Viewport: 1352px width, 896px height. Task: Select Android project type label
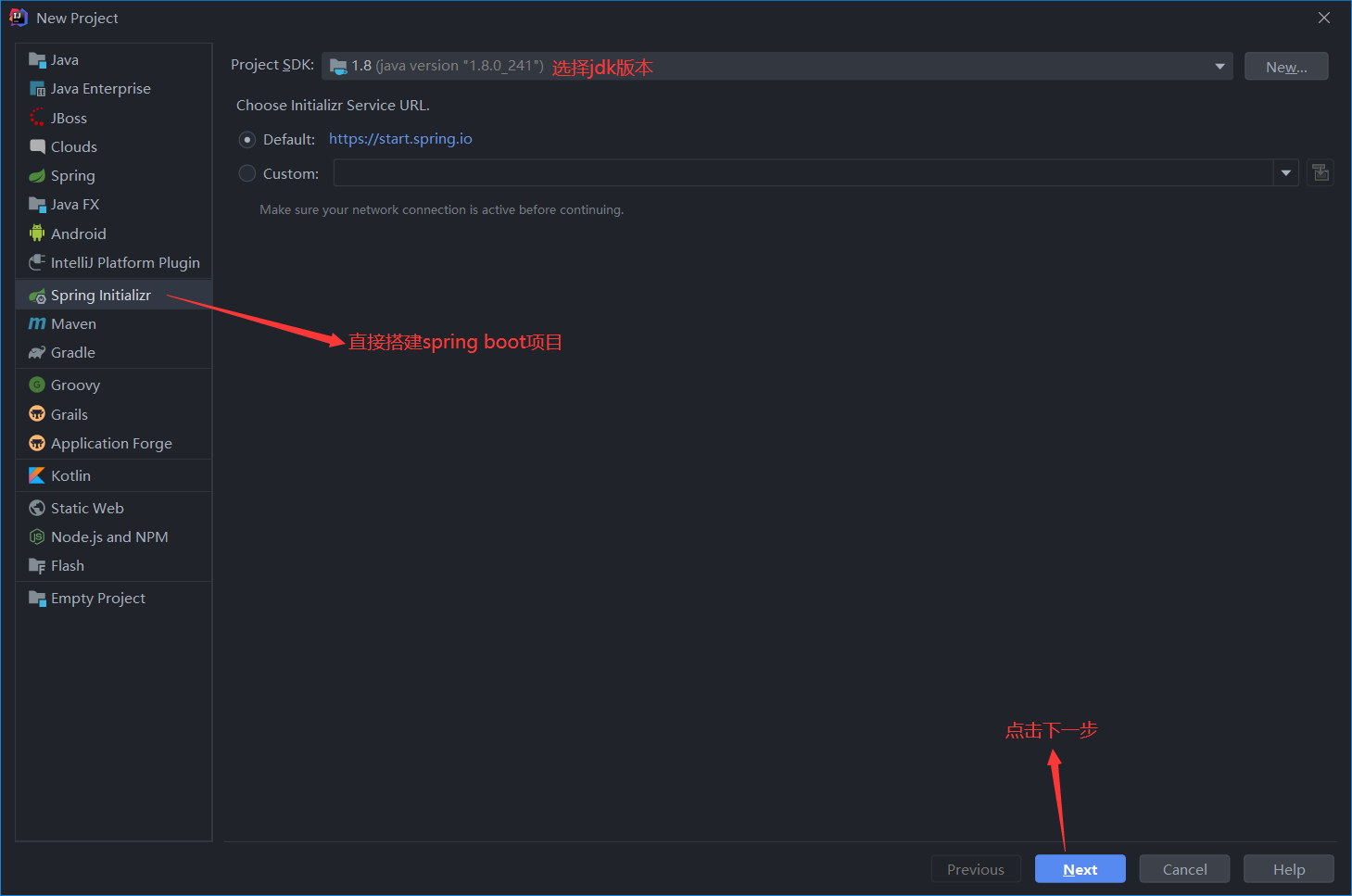79,234
